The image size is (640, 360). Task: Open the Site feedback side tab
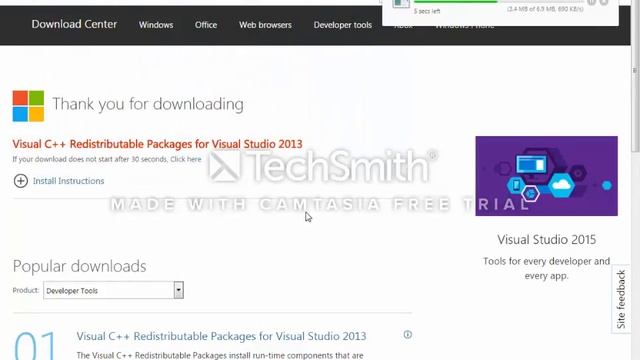(x=621, y=299)
